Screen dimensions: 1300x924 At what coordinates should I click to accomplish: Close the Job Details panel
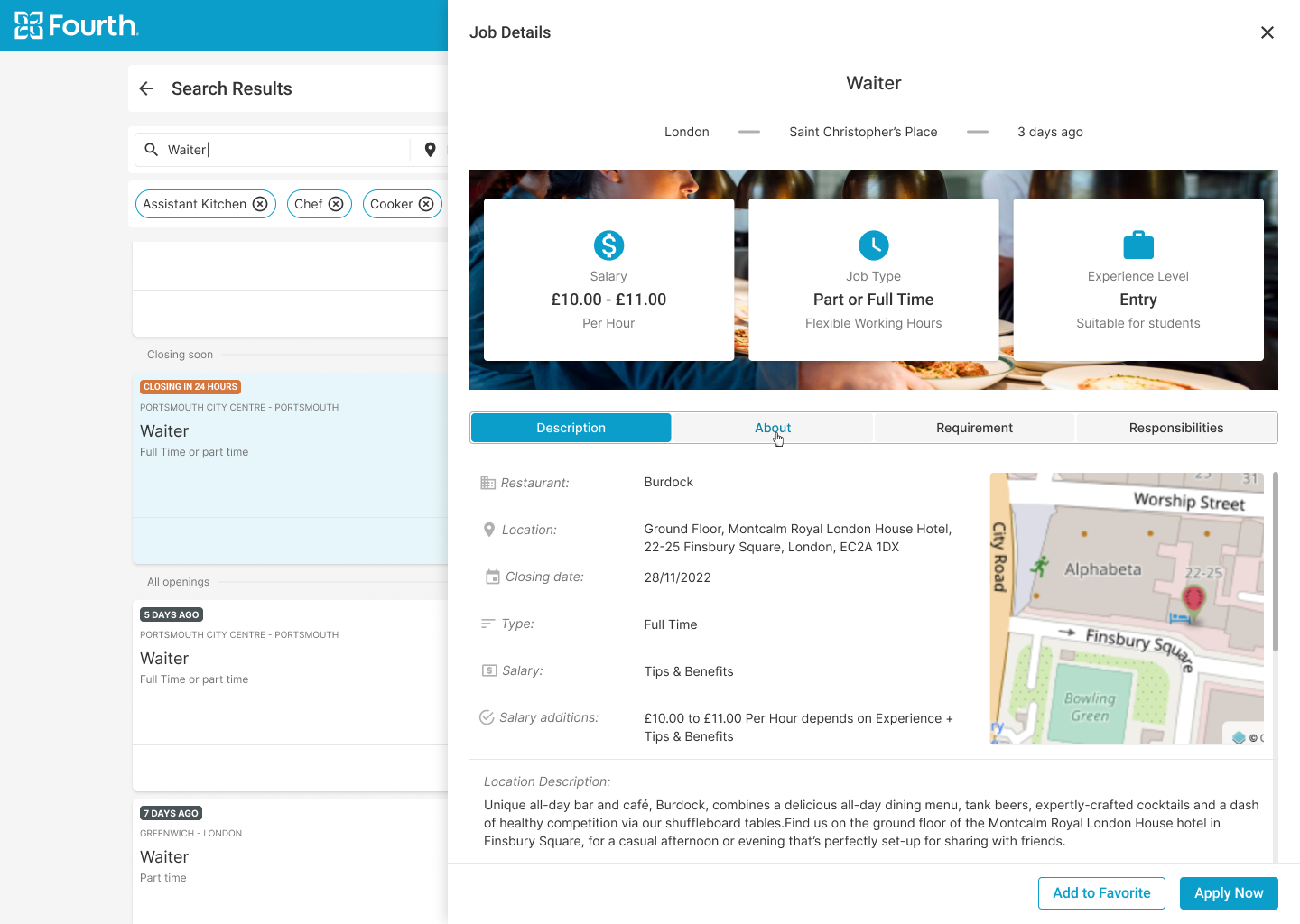click(x=1267, y=32)
